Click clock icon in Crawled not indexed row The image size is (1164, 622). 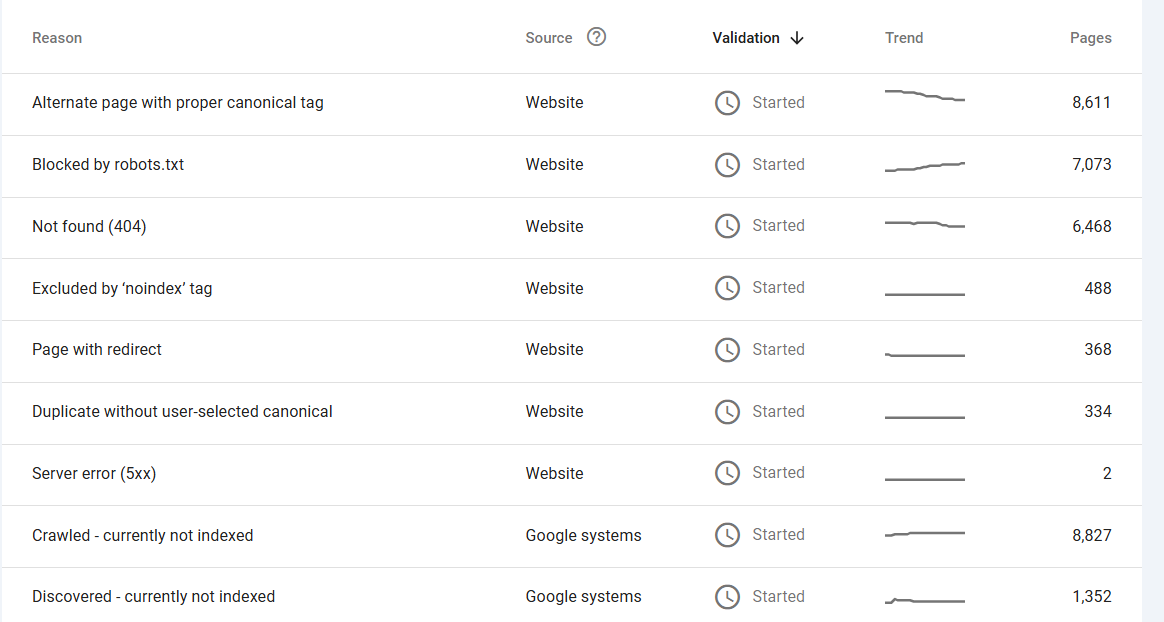point(727,534)
